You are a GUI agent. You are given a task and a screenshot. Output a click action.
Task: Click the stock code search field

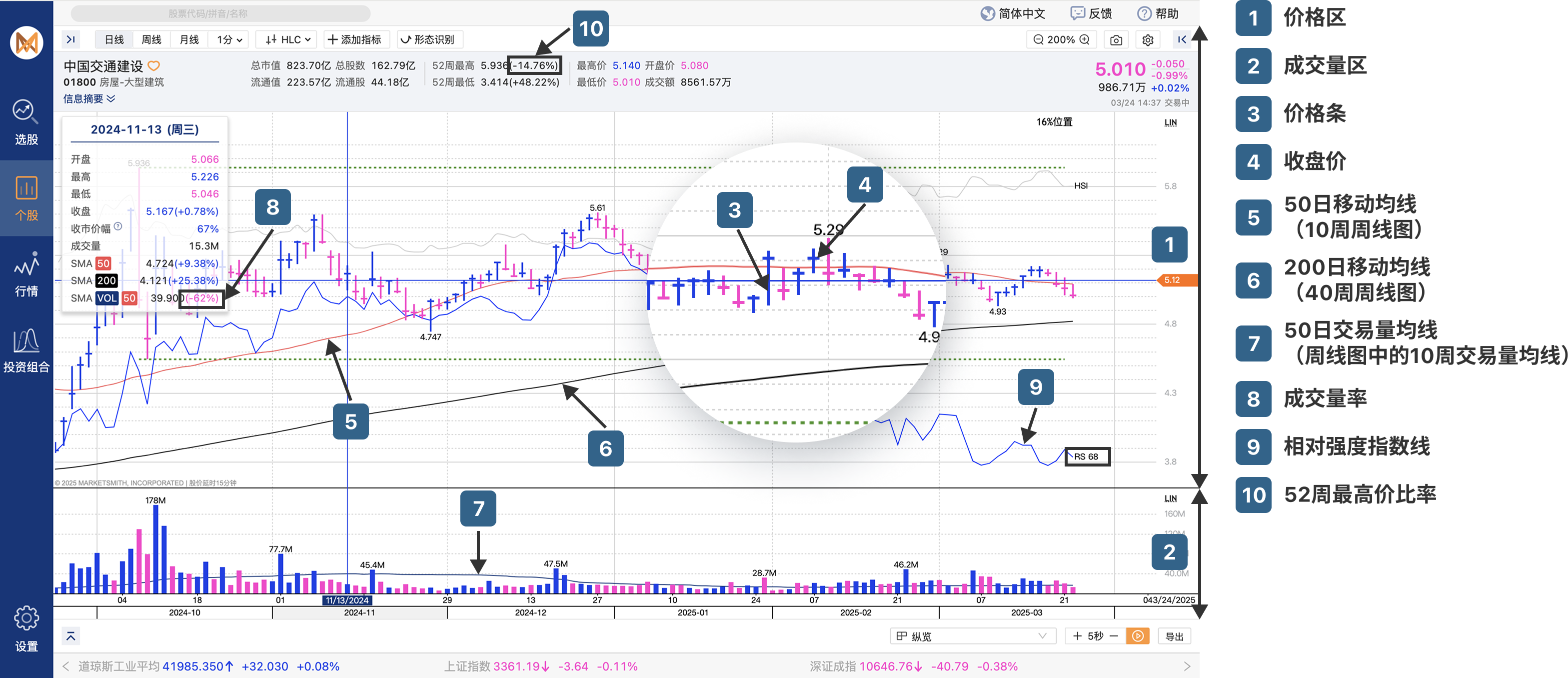220,13
